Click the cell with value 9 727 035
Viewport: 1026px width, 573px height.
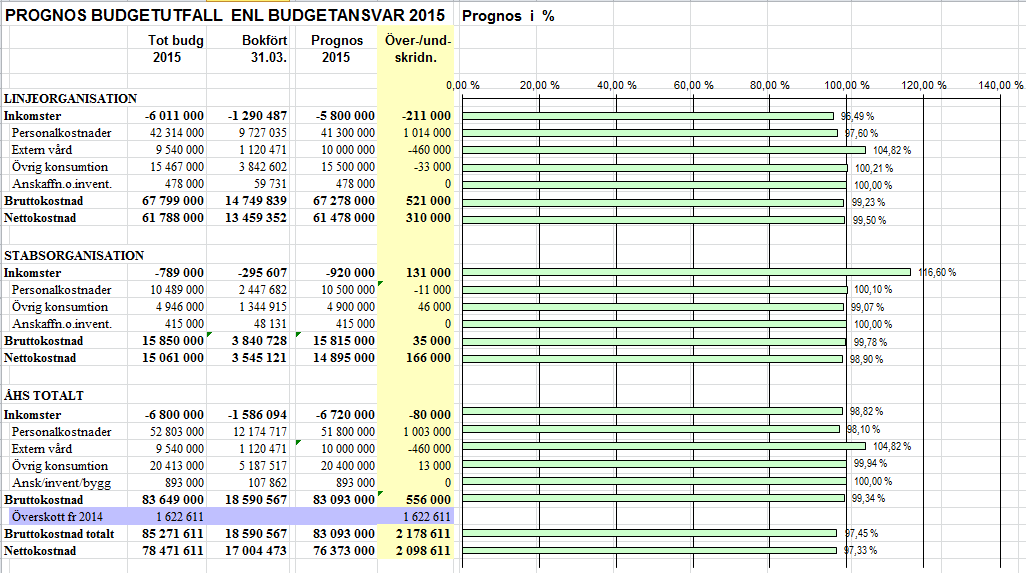262,133
